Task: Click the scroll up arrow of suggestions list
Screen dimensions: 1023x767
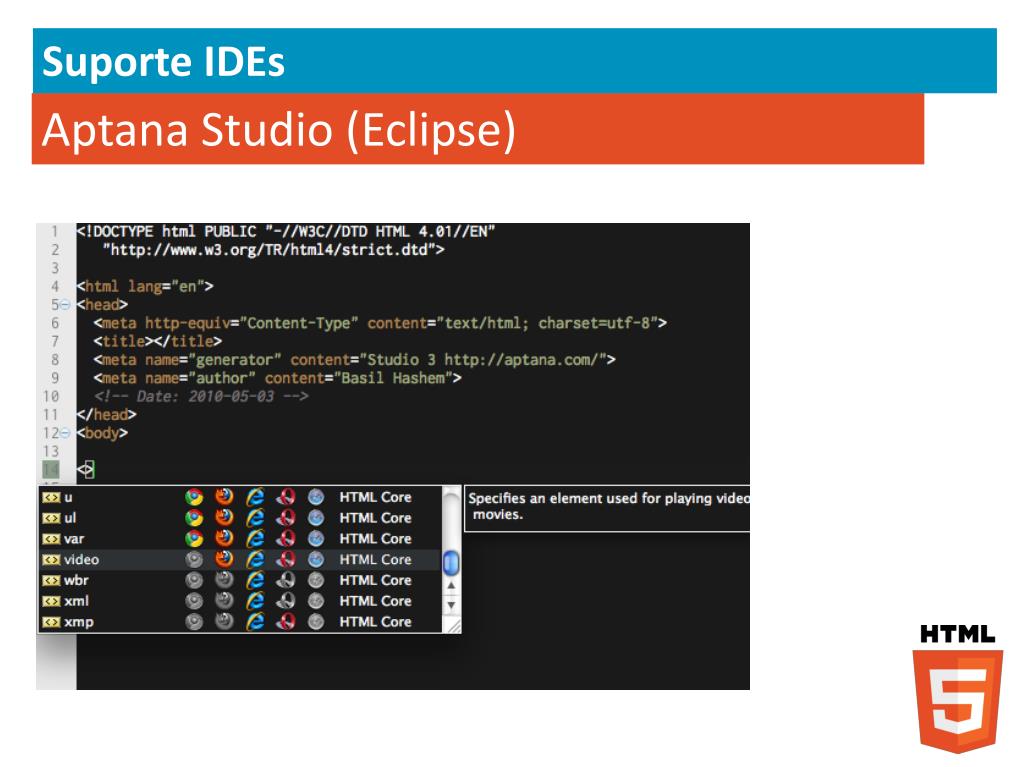Action: (451, 586)
